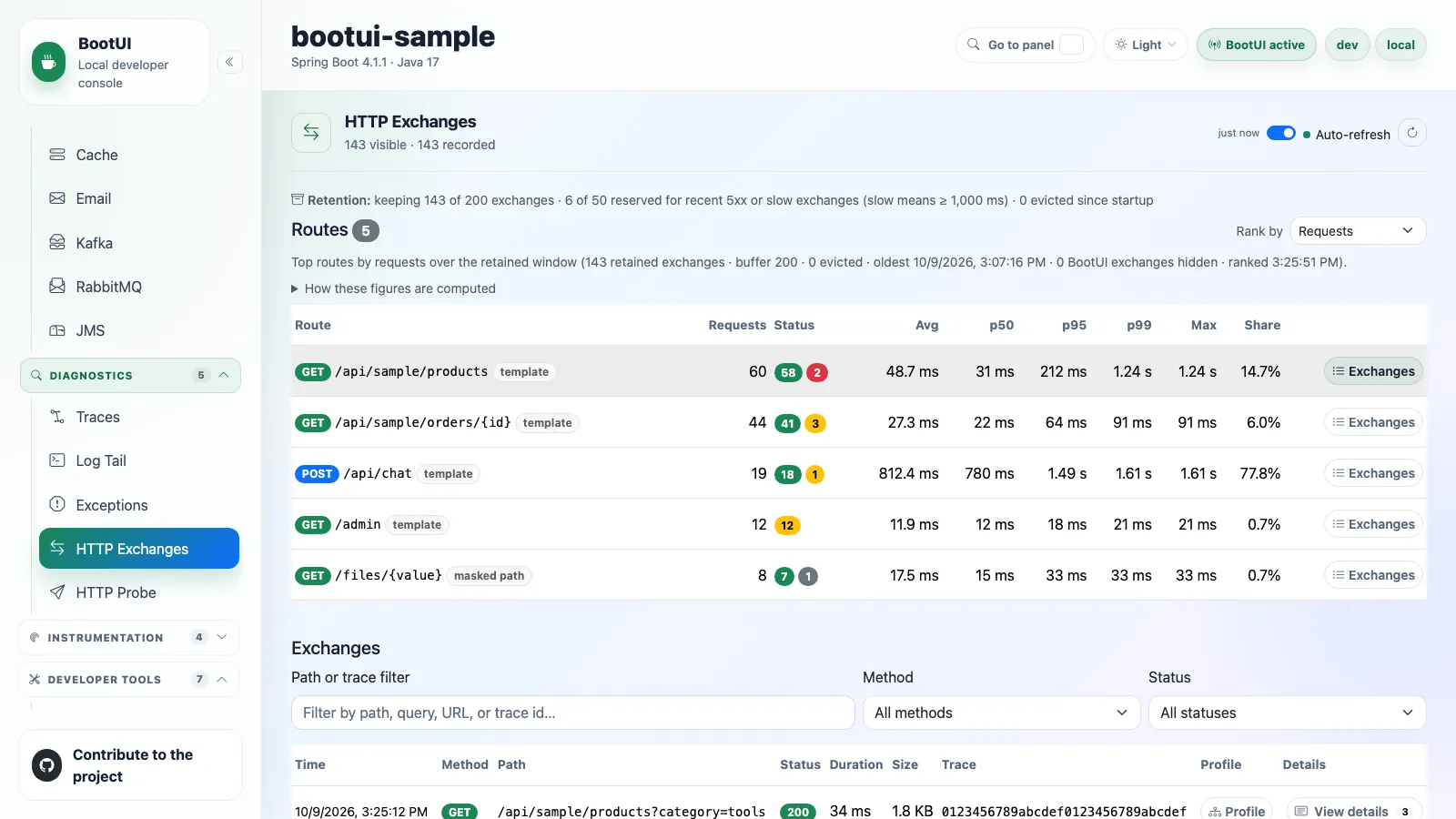1456x819 pixels.
Task: Click the Exceptions warning icon
Action: pos(57,504)
